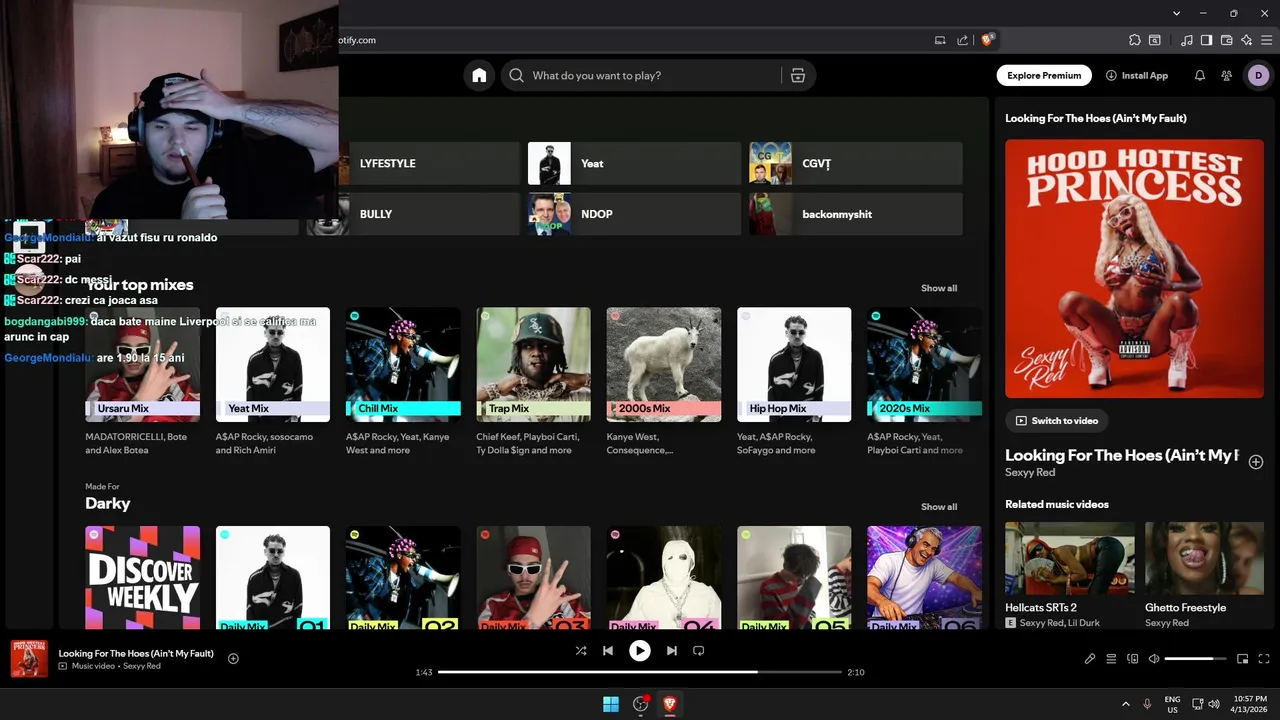Open the CGVȚ shortcut tile
This screenshot has width=1280, height=720.
(856, 163)
